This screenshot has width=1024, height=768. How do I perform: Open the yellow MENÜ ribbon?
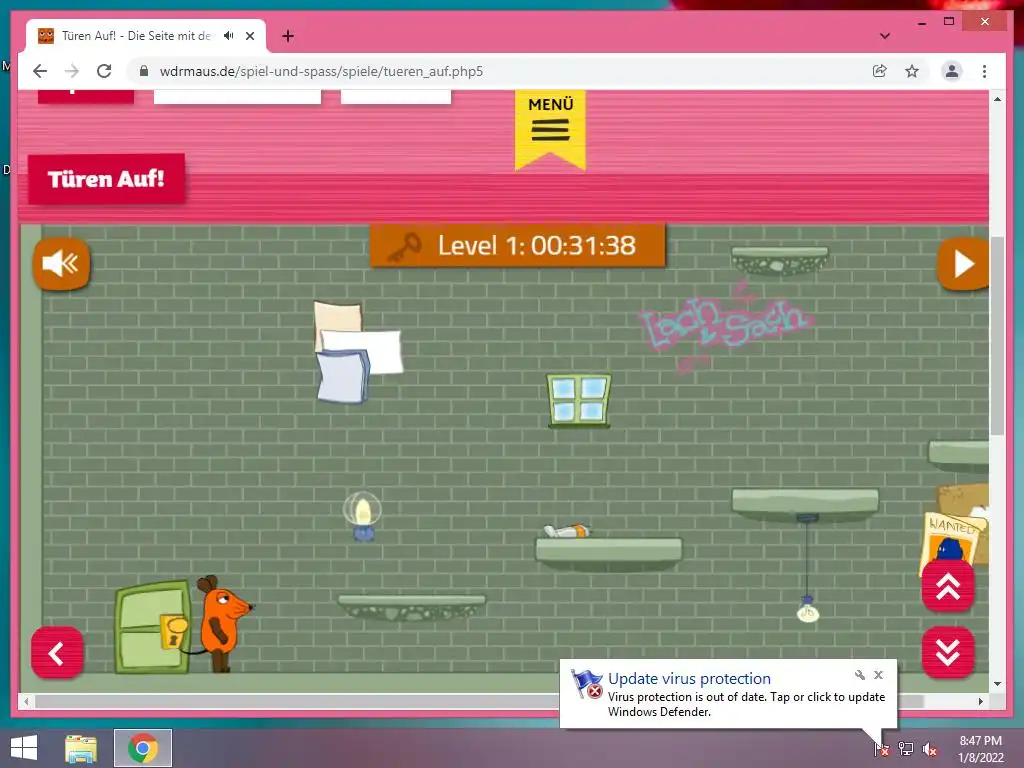click(551, 129)
